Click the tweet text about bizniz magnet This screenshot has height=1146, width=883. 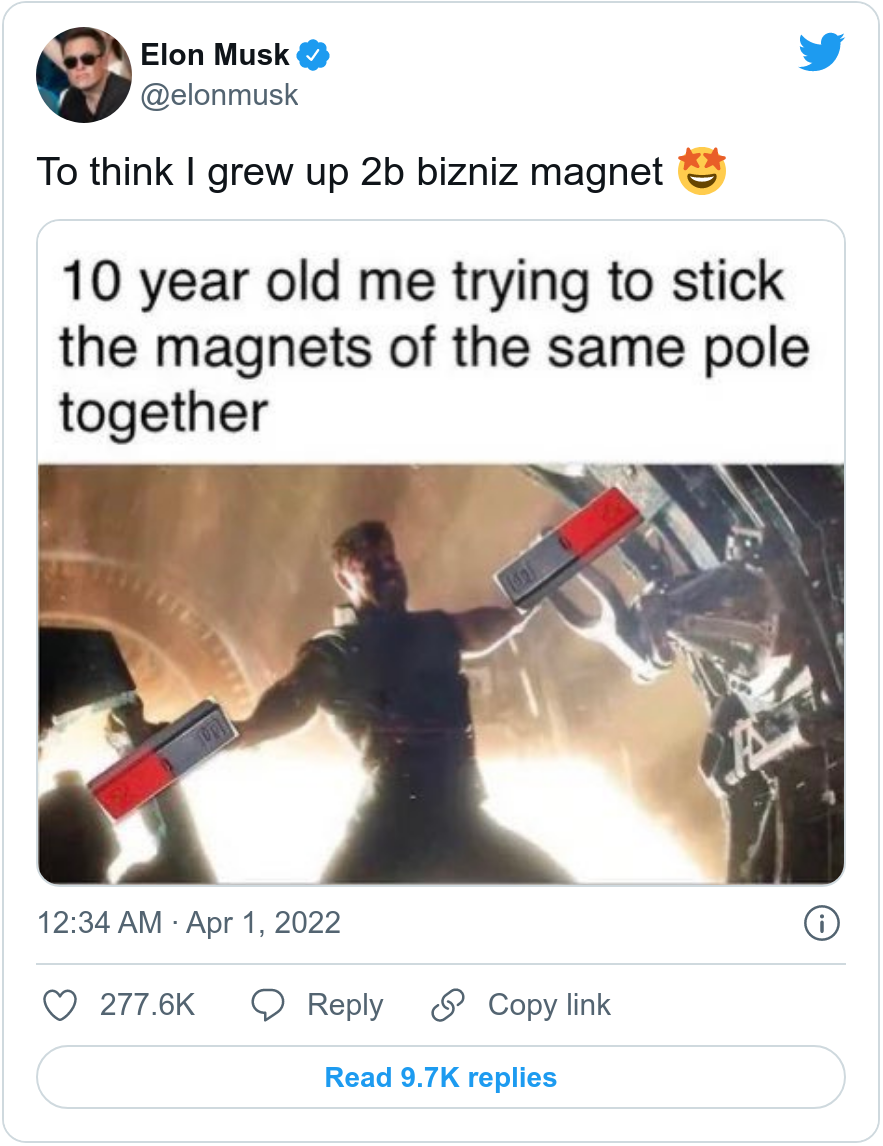[349, 173]
